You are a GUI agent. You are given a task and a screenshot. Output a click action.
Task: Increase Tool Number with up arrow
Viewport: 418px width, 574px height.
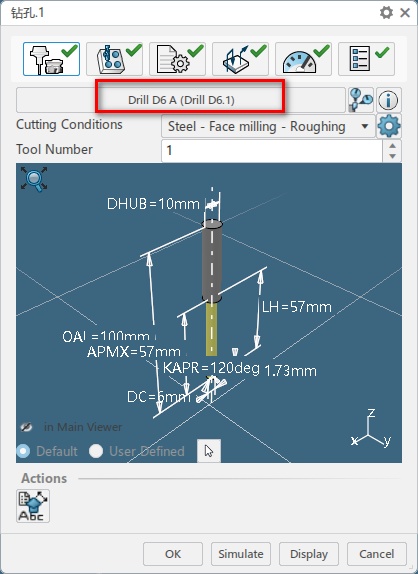[x=392, y=146]
